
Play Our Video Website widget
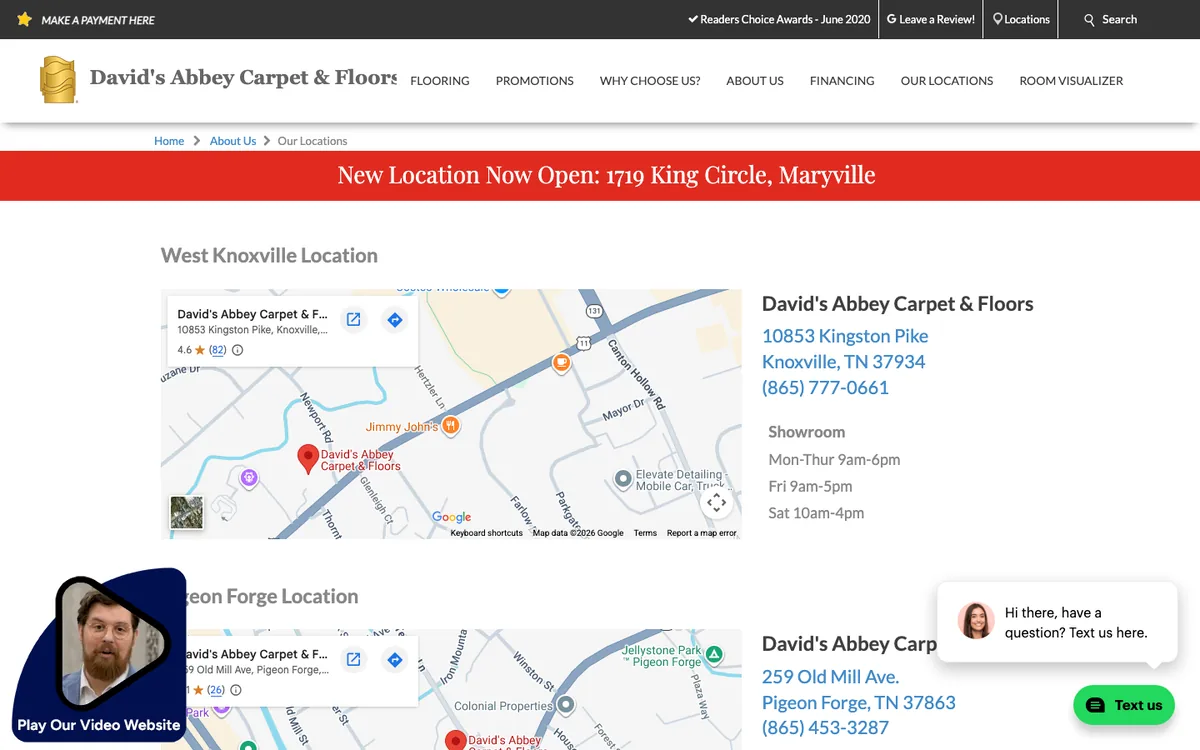tap(99, 655)
